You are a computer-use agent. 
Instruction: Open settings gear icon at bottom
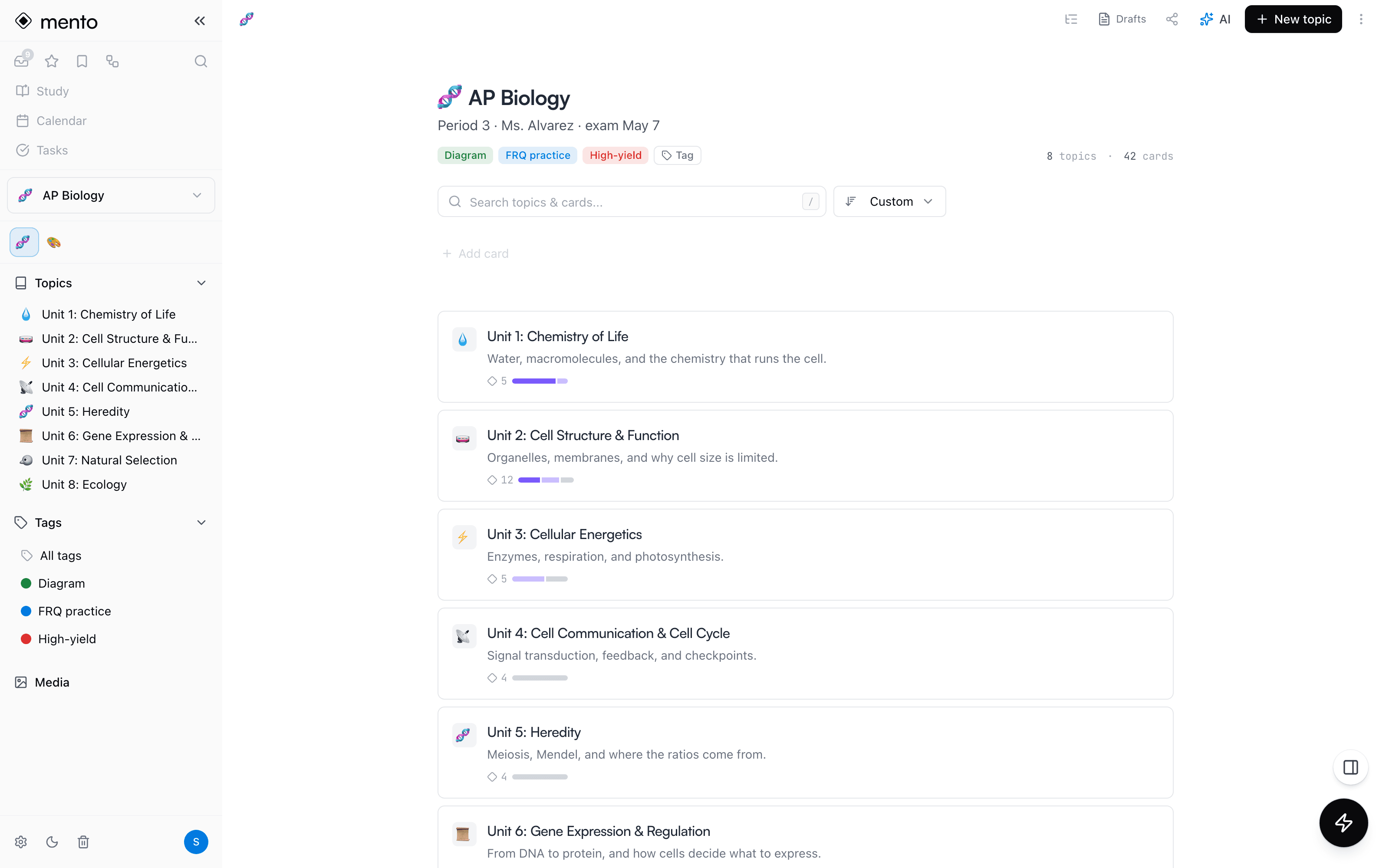[21, 842]
